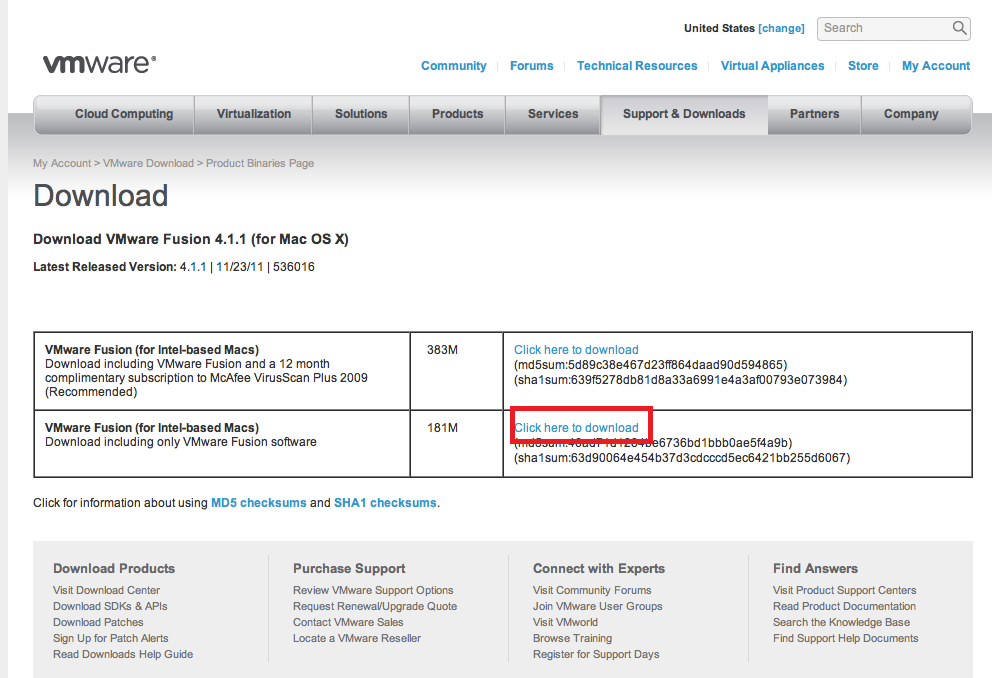Image resolution: width=992 pixels, height=678 pixels.
Task: Click My Account breadcrumb
Action: coord(62,163)
